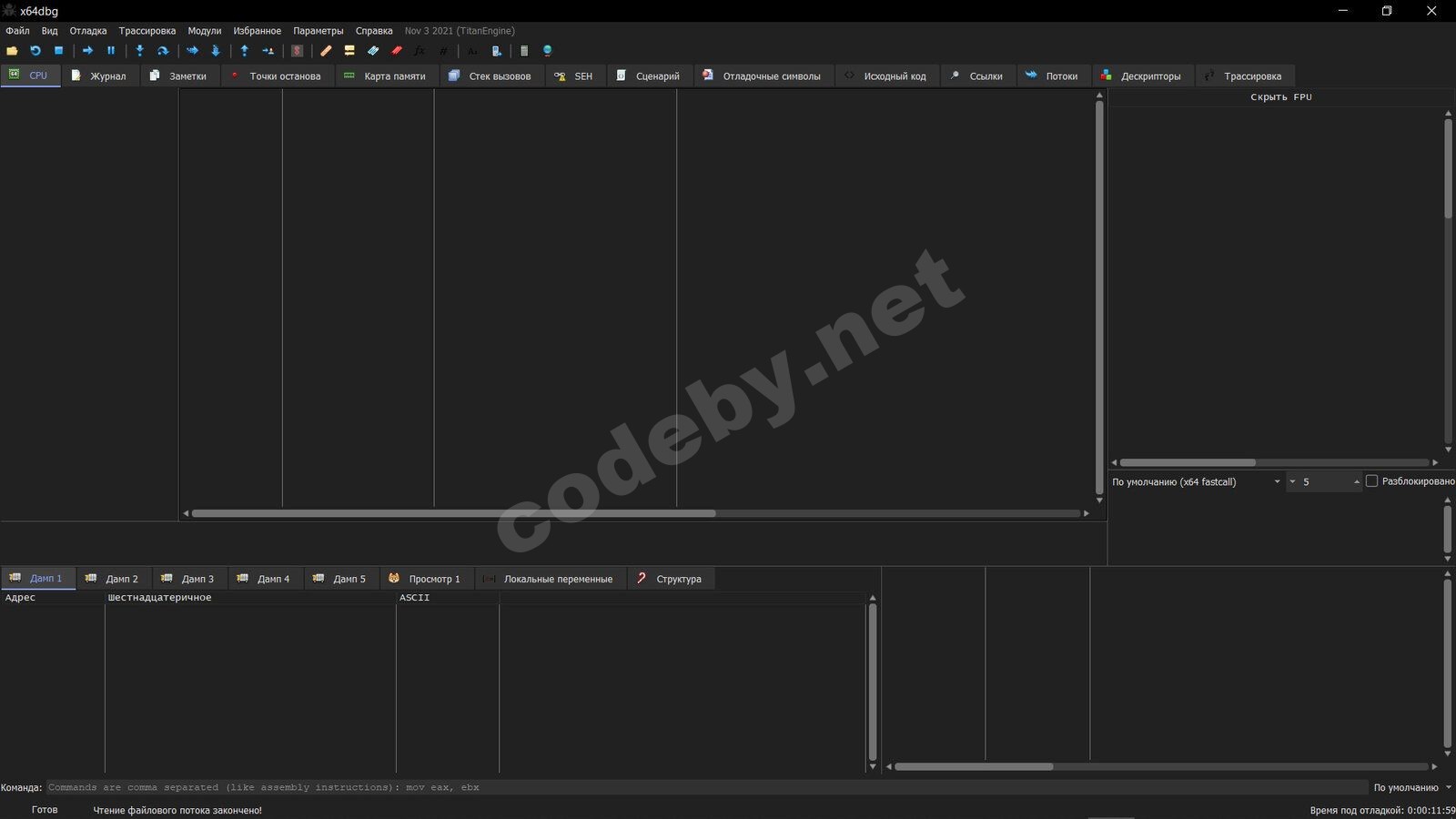Open the Стек вызовов tab

(x=491, y=76)
